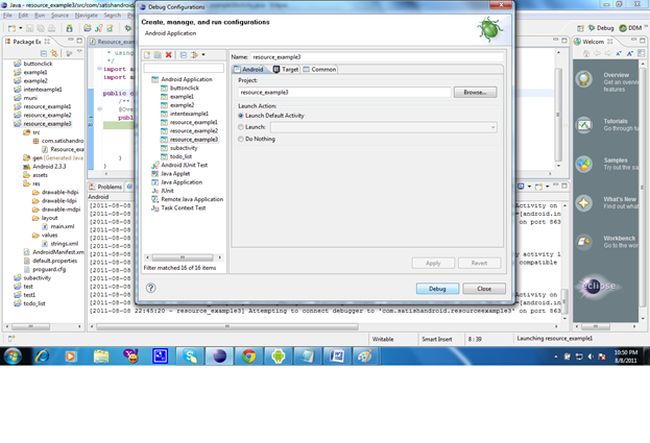Open the Navigate menu
Screen dimensions: 650x443
86,15
